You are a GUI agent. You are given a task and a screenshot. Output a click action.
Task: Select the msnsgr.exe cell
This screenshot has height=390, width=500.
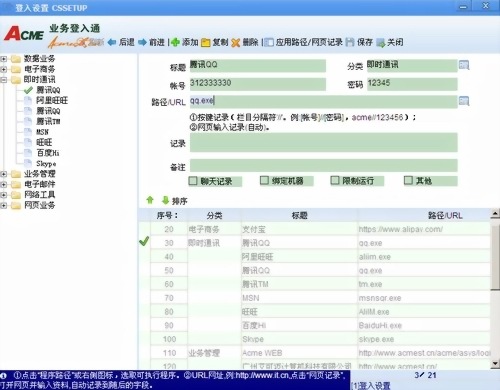point(424,298)
